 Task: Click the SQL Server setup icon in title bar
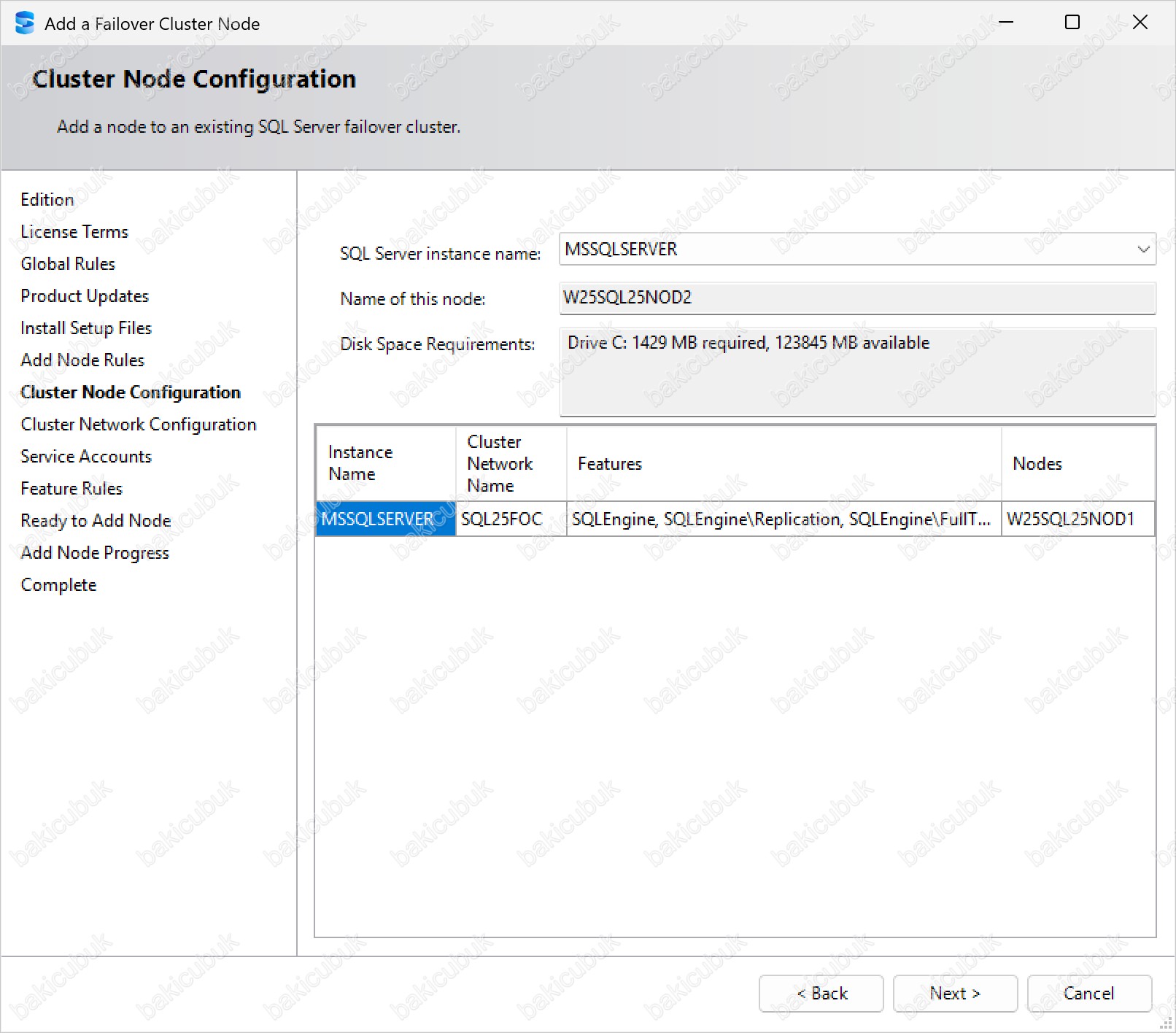[24, 23]
